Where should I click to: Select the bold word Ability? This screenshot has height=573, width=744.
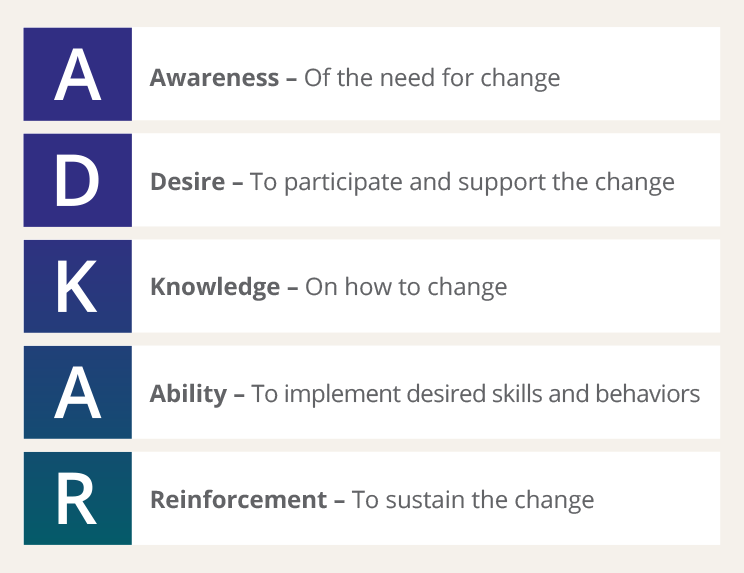189,394
